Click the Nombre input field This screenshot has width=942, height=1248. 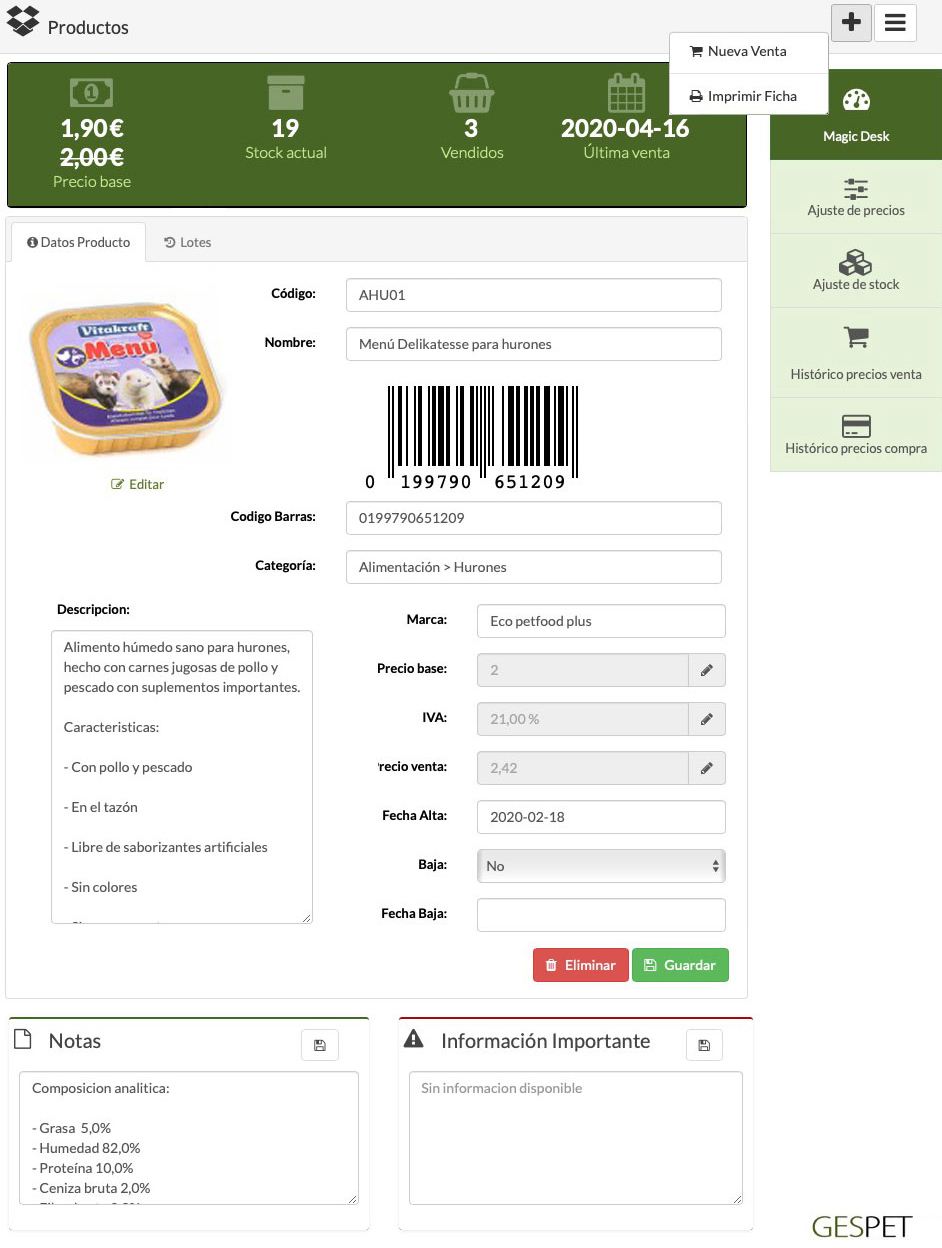coord(533,344)
